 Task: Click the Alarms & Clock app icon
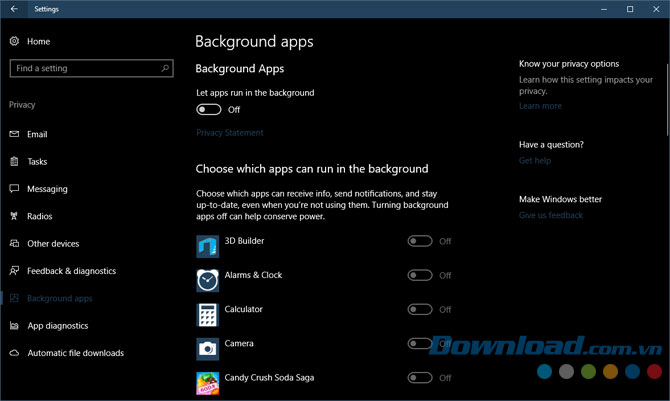pos(208,281)
